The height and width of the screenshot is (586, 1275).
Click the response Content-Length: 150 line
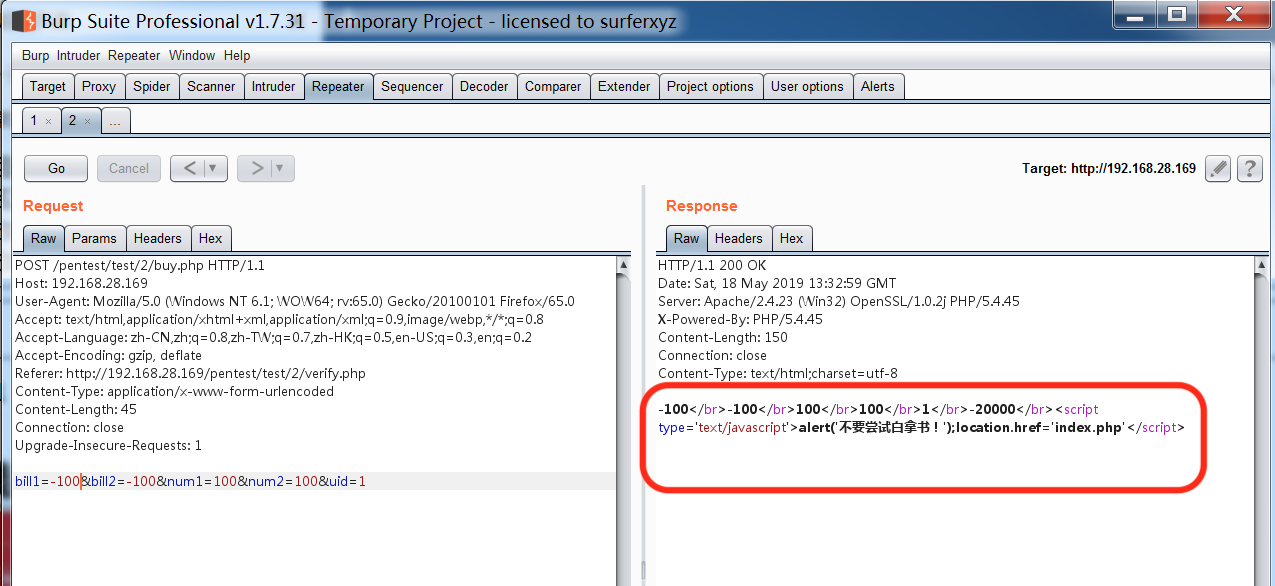coord(723,337)
